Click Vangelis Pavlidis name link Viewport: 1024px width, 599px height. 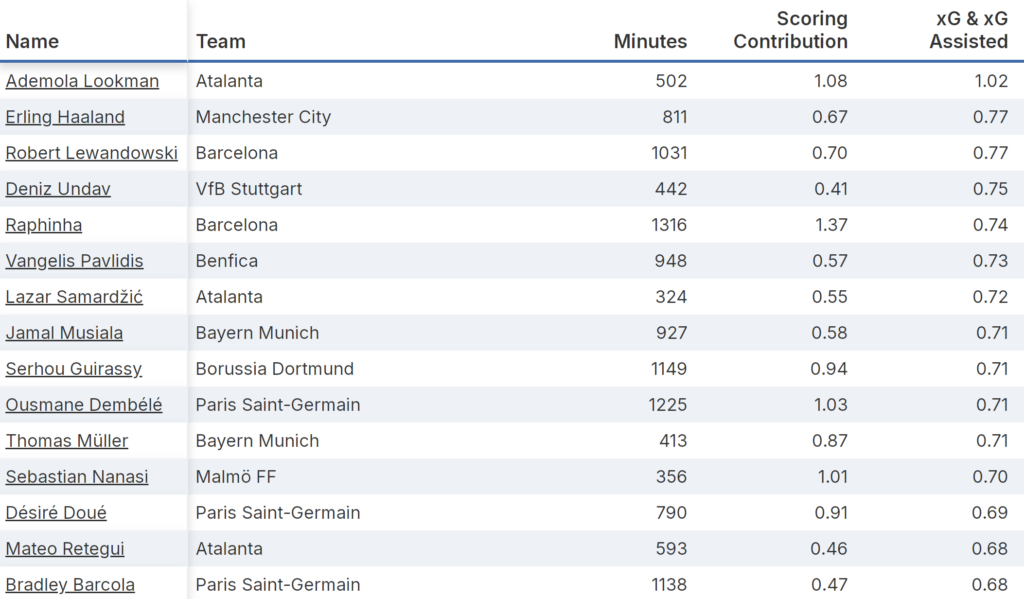(74, 261)
